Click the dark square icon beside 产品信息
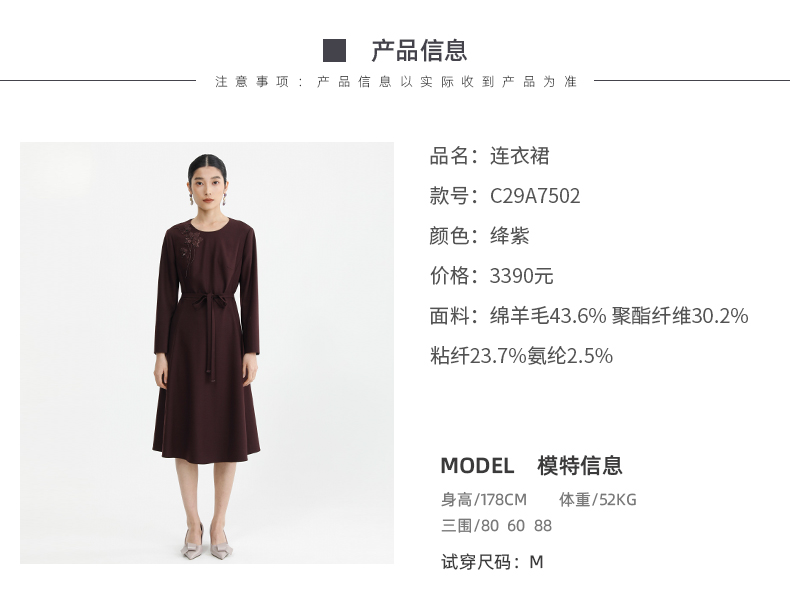The image size is (790, 613). [x=334, y=50]
